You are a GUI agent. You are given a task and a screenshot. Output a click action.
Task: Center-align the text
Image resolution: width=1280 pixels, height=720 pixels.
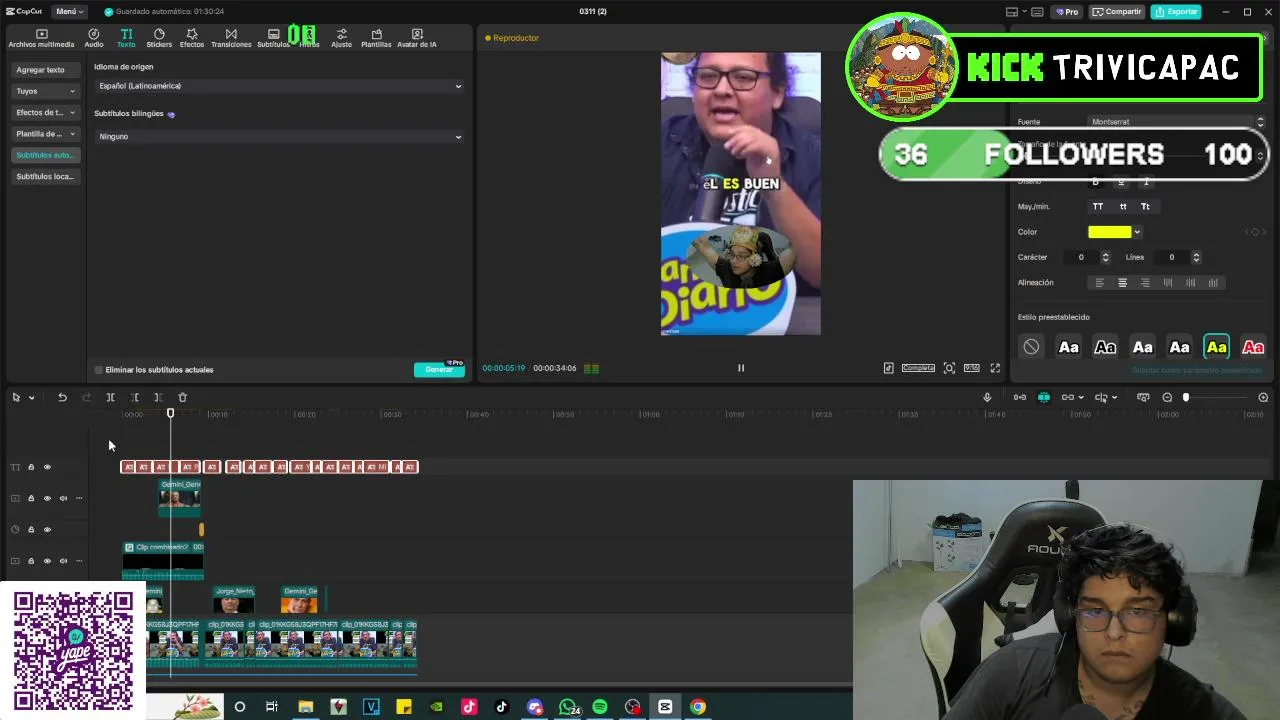1122,283
